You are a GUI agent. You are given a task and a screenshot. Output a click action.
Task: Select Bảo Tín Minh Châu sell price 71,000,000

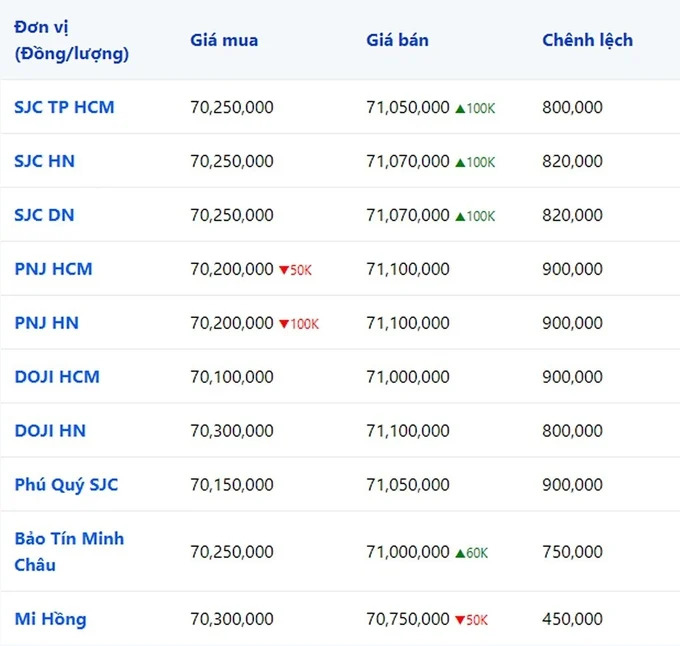[408, 551]
